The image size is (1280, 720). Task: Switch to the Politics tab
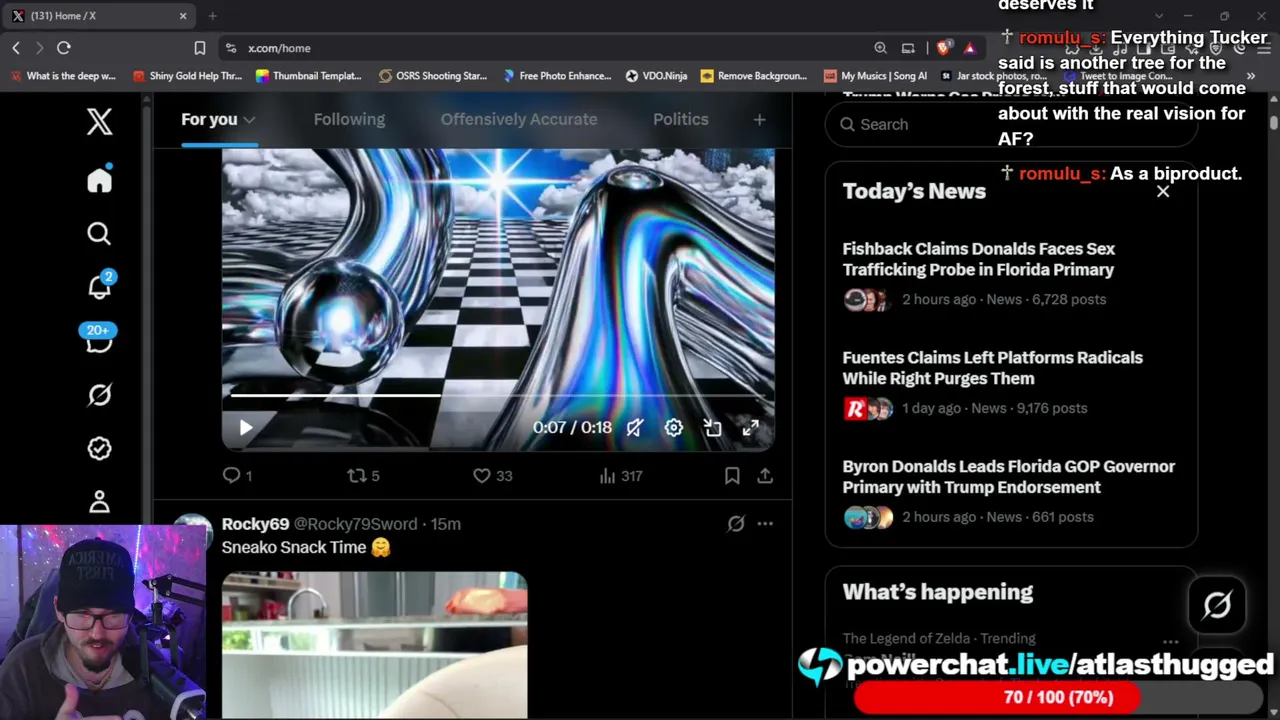point(681,120)
